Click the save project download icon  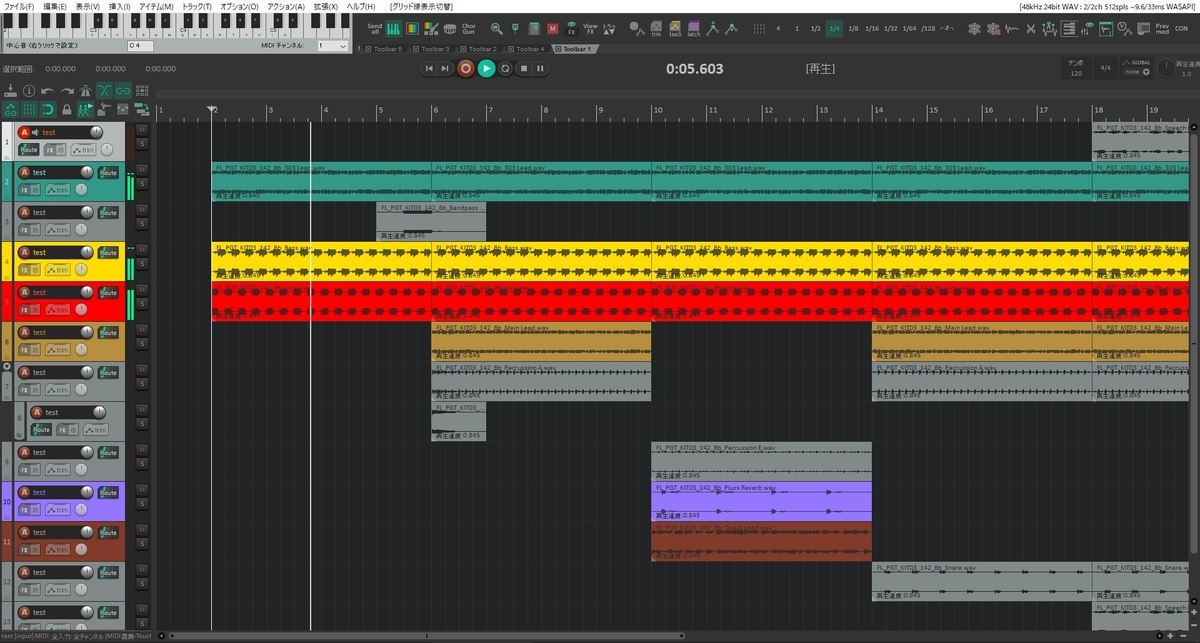pyautogui.click(x=10, y=90)
